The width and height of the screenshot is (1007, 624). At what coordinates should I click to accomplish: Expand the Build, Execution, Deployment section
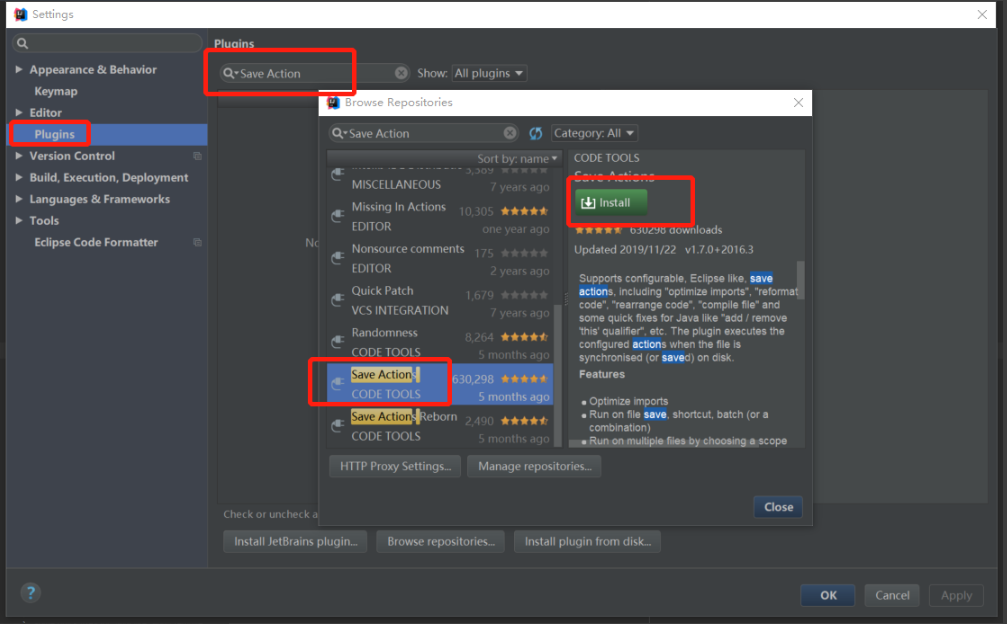pyautogui.click(x=19, y=177)
